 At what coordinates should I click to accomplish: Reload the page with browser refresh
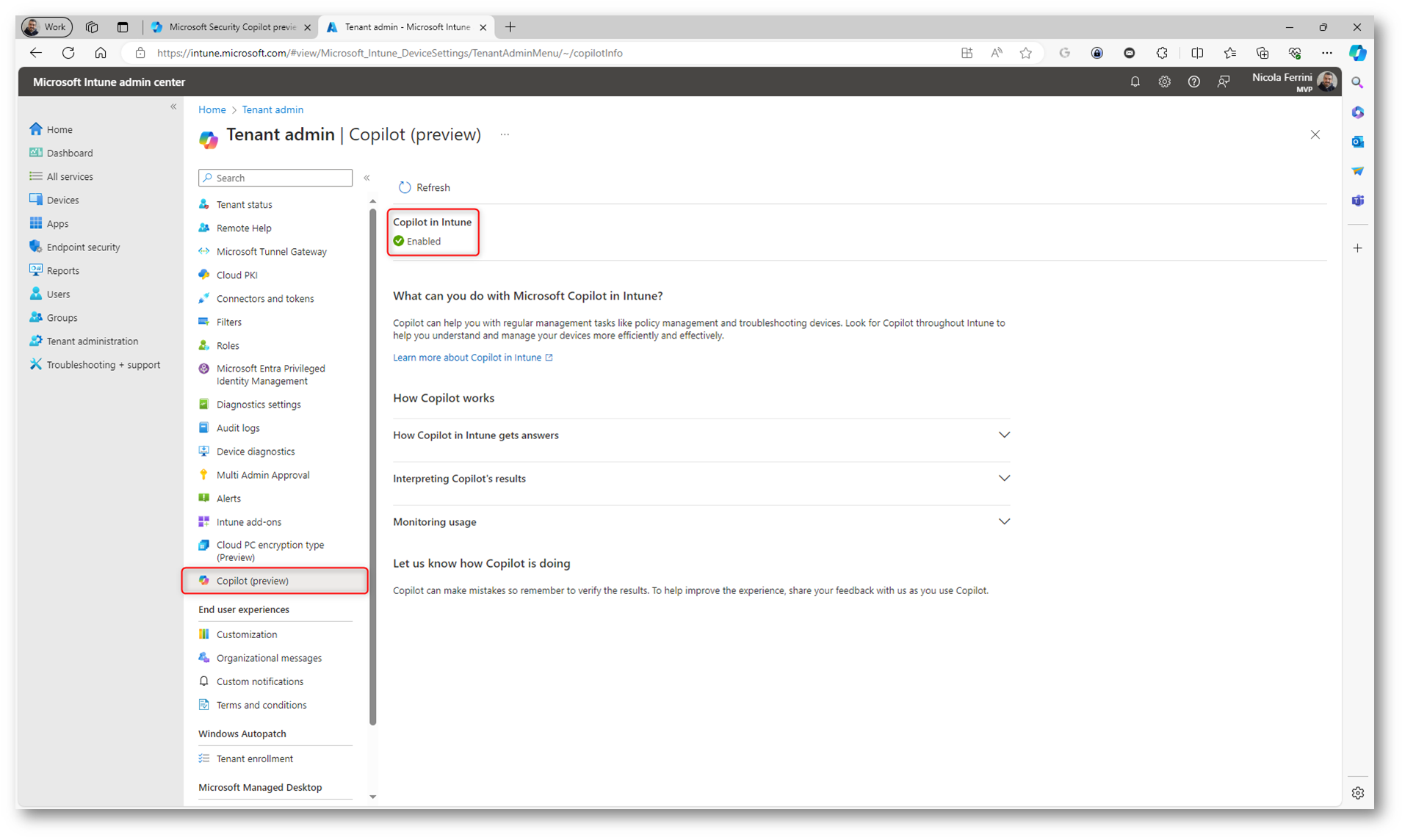pos(68,53)
